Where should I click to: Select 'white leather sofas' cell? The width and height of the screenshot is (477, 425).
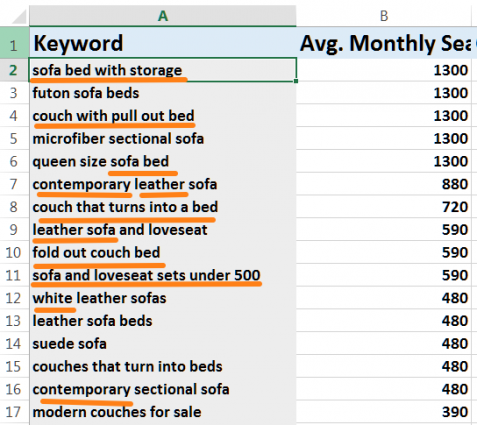[163, 298]
